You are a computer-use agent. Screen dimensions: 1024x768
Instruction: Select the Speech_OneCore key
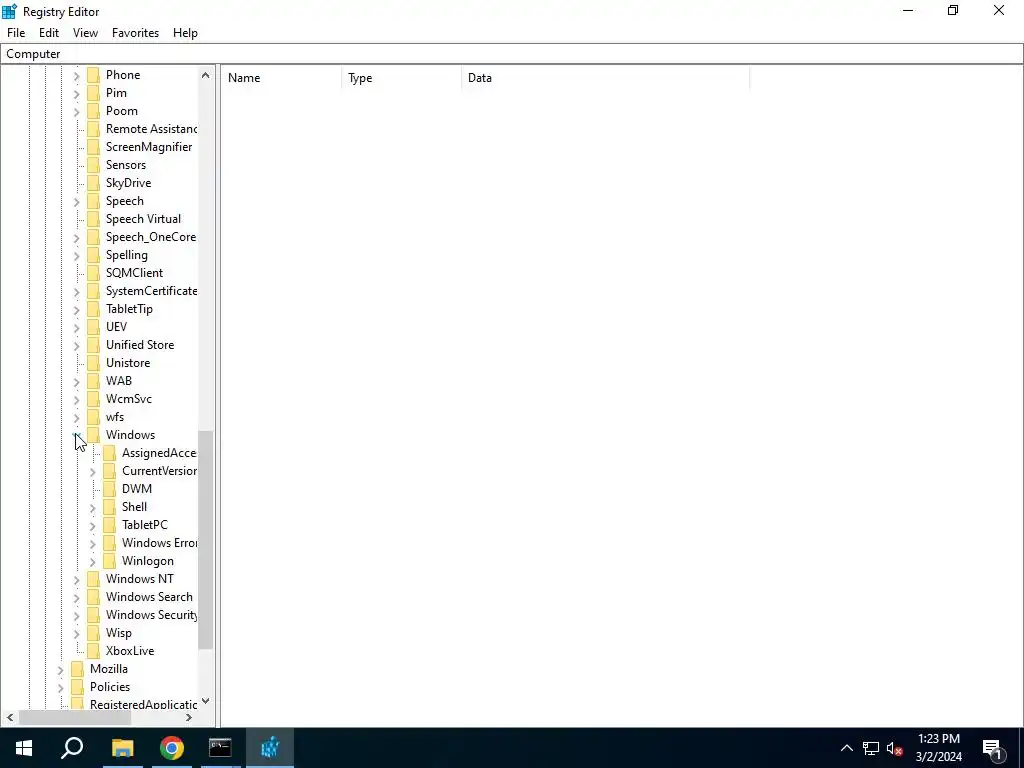tap(151, 237)
